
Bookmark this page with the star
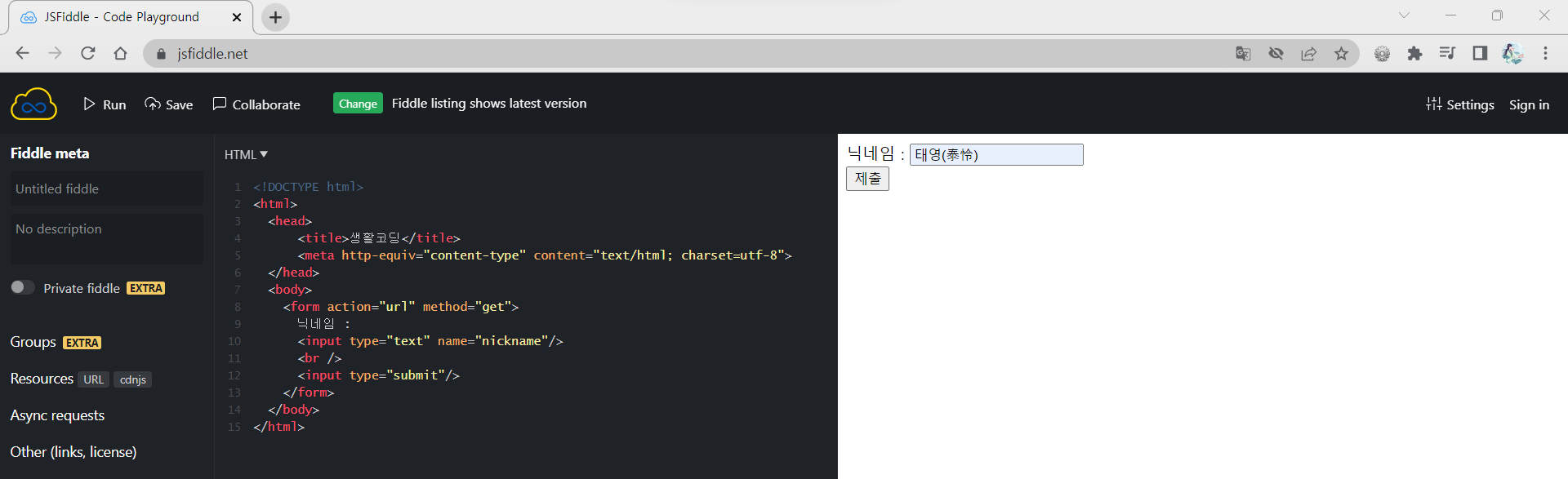coord(1341,53)
